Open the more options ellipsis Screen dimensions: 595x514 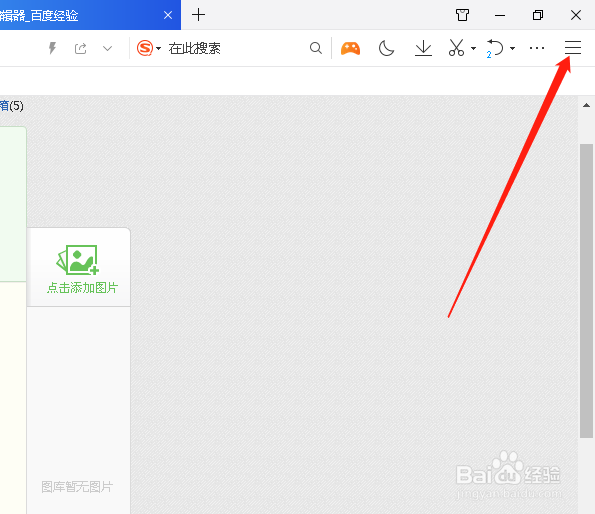click(x=537, y=48)
